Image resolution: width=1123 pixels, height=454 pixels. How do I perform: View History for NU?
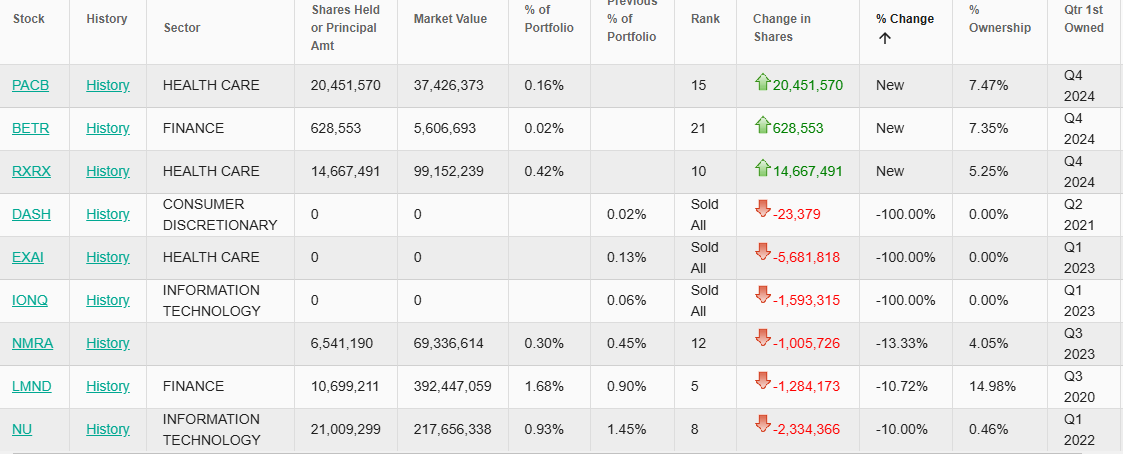[108, 429]
